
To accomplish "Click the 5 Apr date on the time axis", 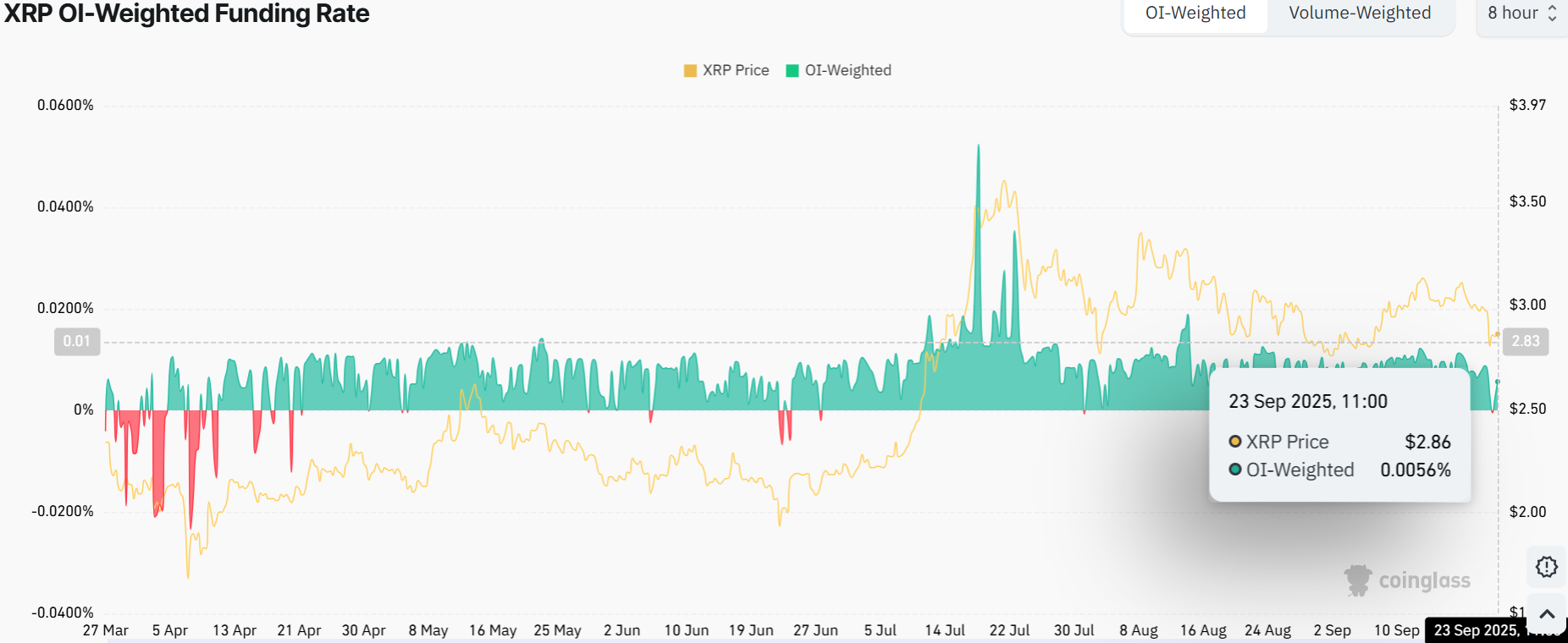I will (x=170, y=630).
